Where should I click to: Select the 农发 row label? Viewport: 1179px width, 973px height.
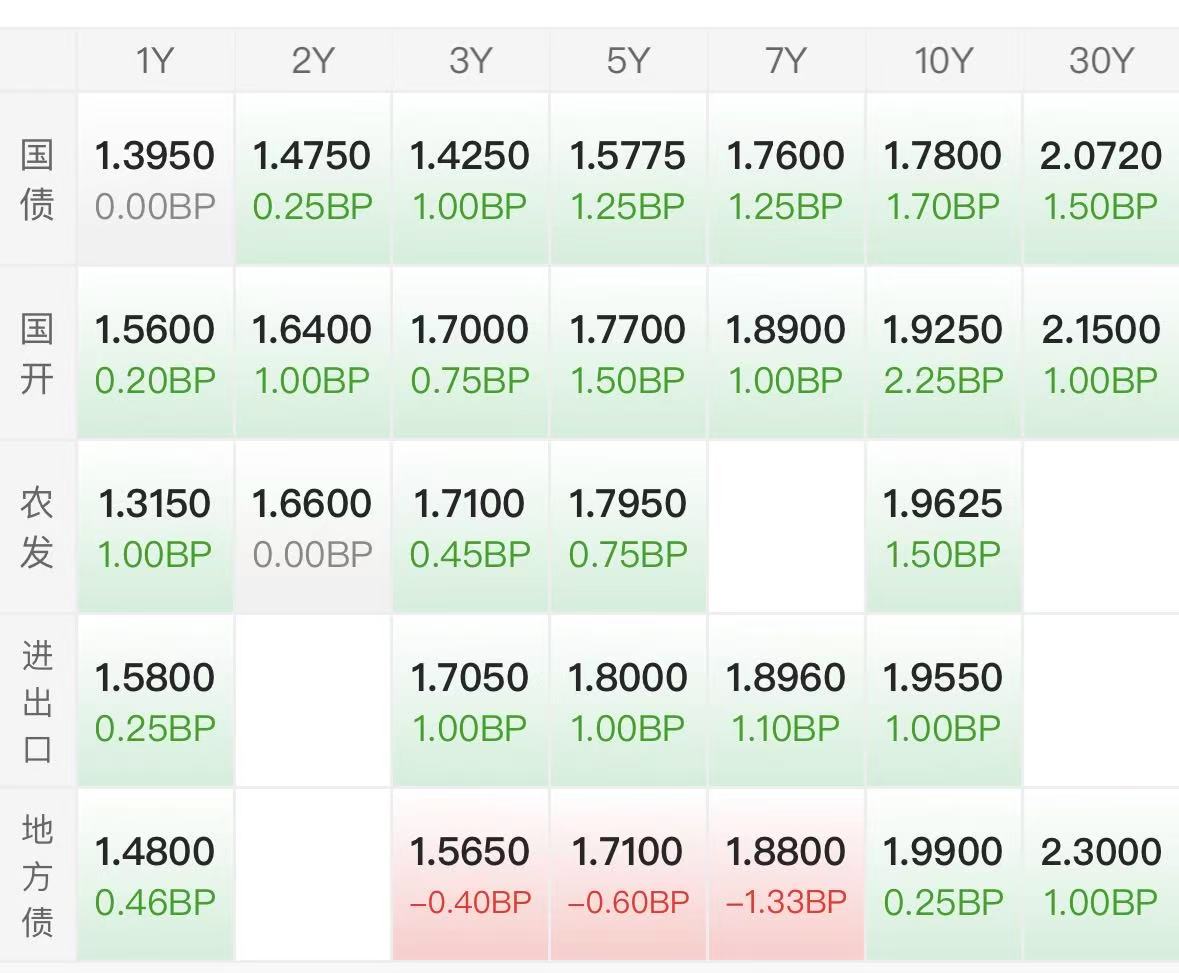coord(37,527)
